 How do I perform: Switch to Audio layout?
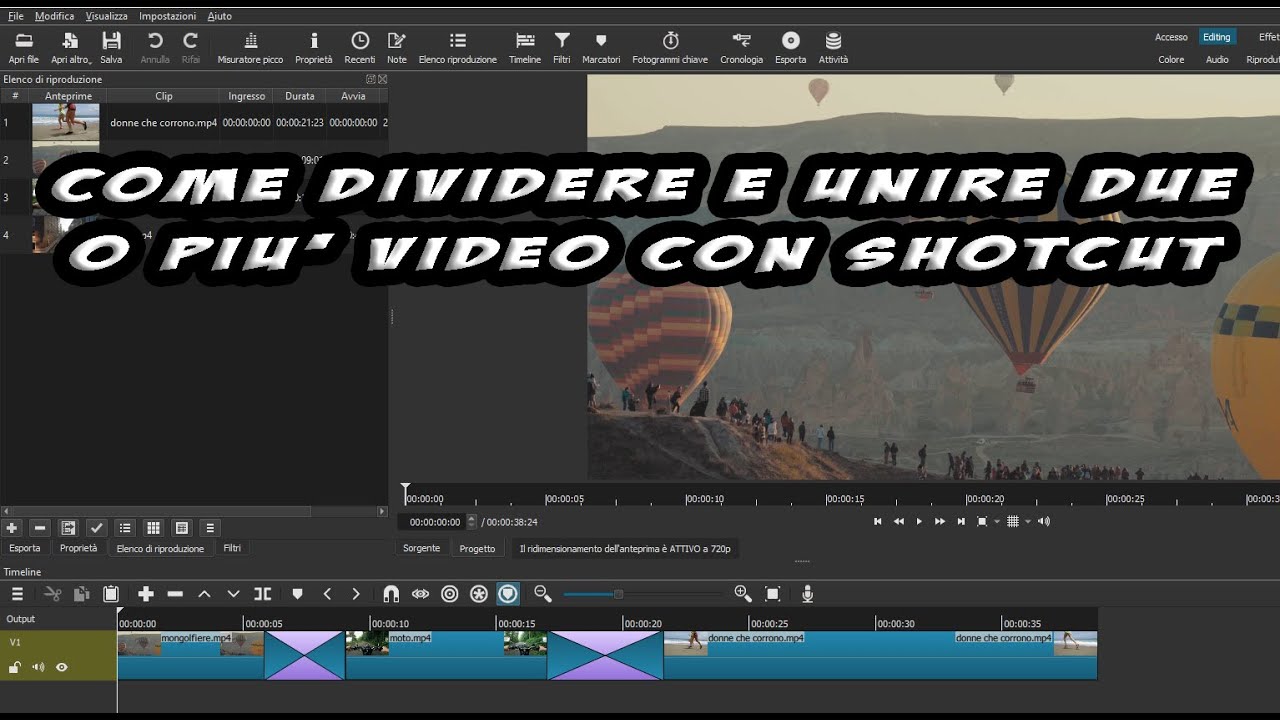[x=1217, y=59]
